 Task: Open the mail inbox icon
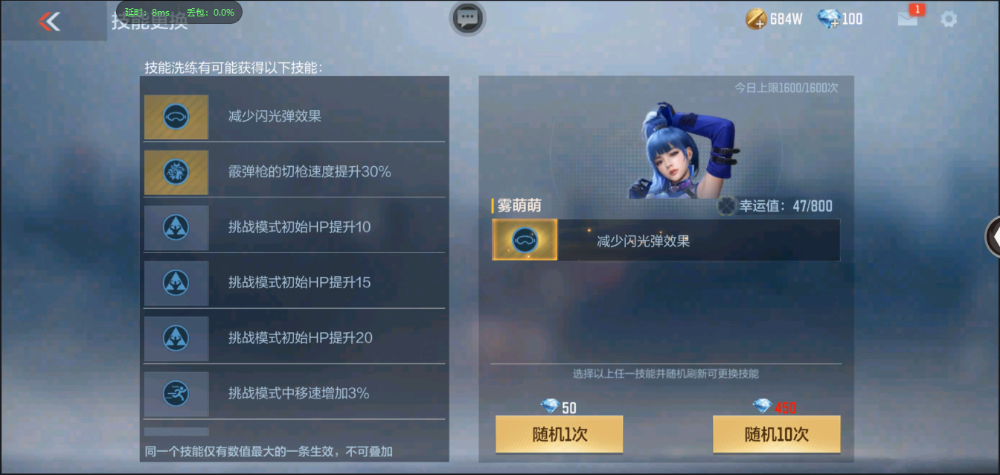[x=908, y=18]
